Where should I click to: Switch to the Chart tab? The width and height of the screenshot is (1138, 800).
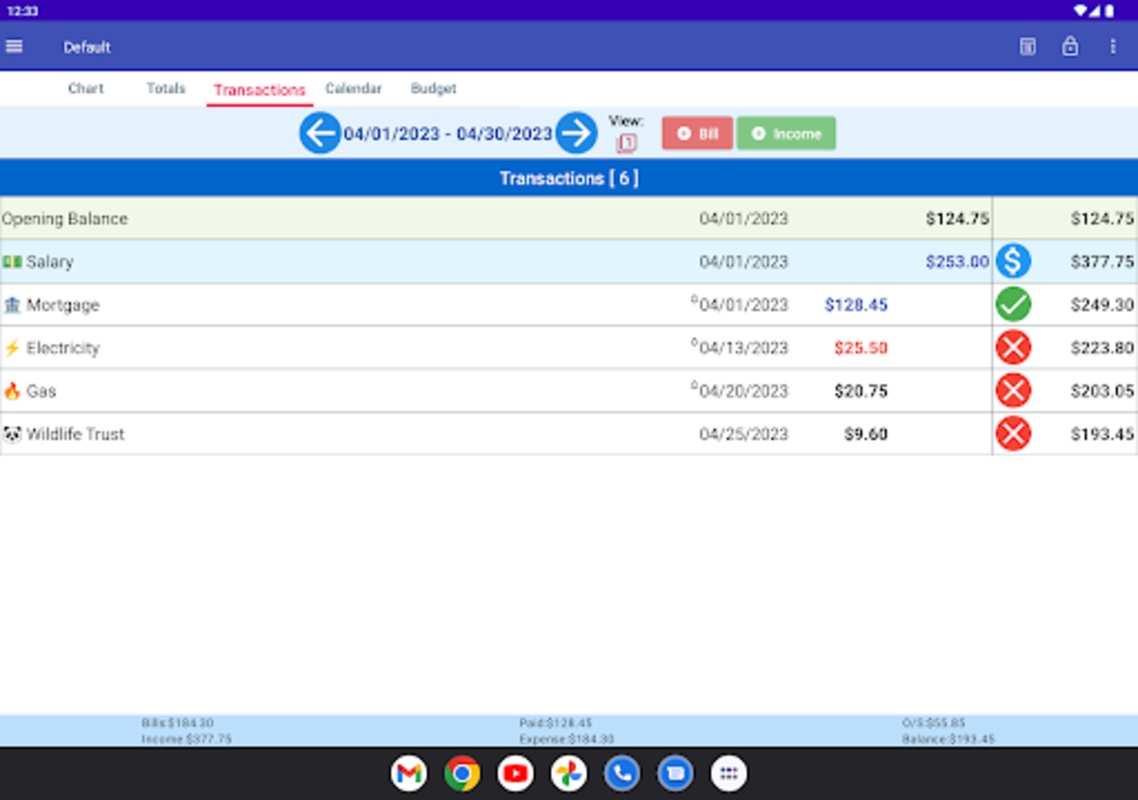(86, 89)
